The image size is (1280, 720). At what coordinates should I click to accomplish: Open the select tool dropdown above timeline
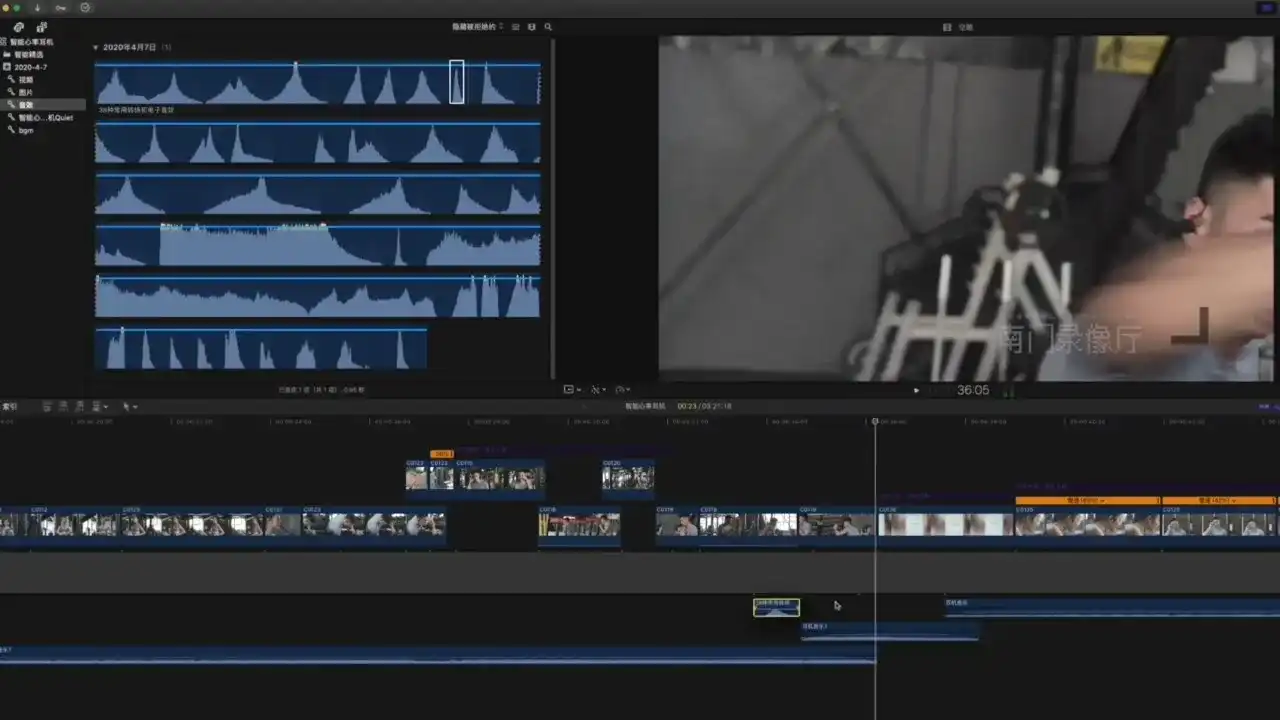coord(129,407)
